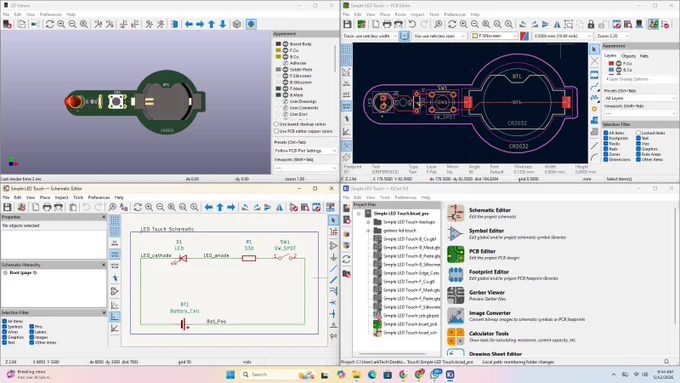Screen dimensions: 680x383
Task: Toggle Locked items in PCB selection filter
Action: pos(638,133)
